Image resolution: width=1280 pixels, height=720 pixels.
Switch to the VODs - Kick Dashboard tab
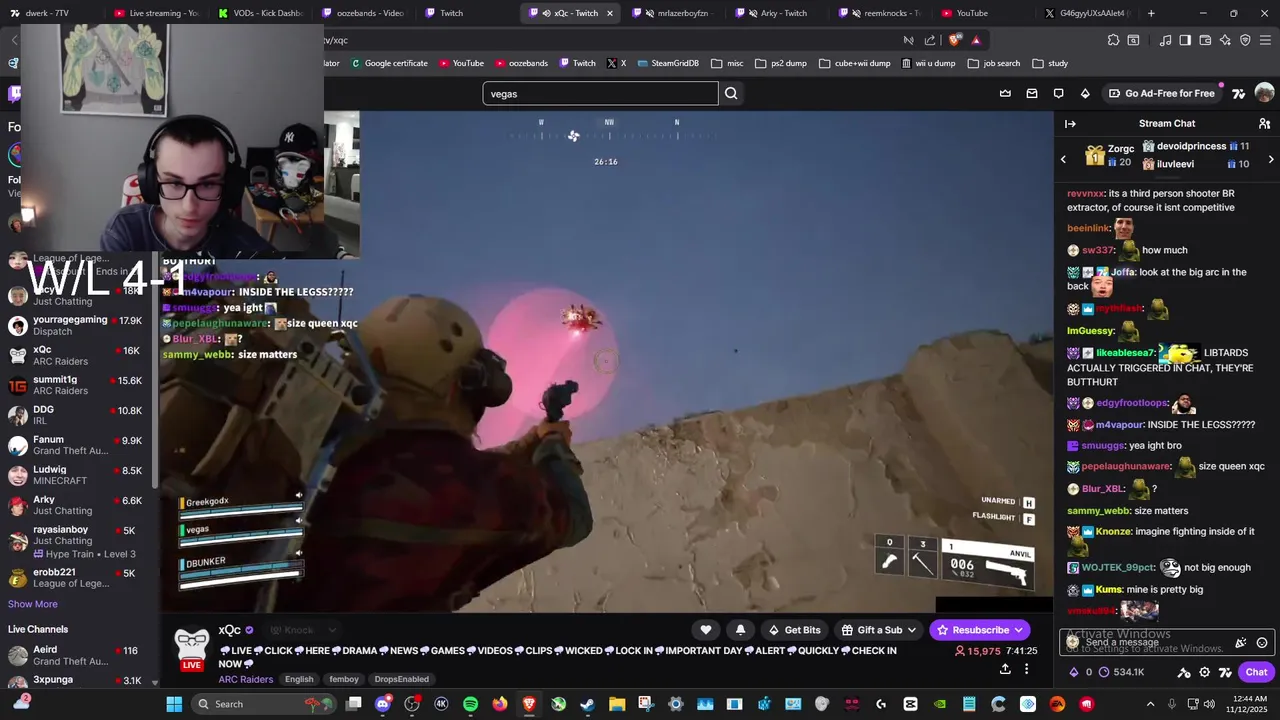260,13
